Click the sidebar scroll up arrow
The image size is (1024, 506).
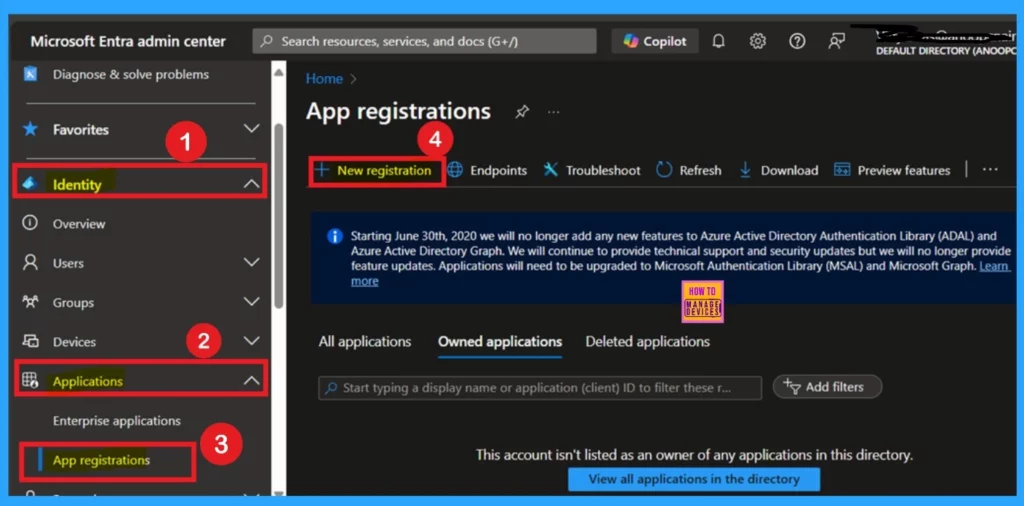(279, 72)
